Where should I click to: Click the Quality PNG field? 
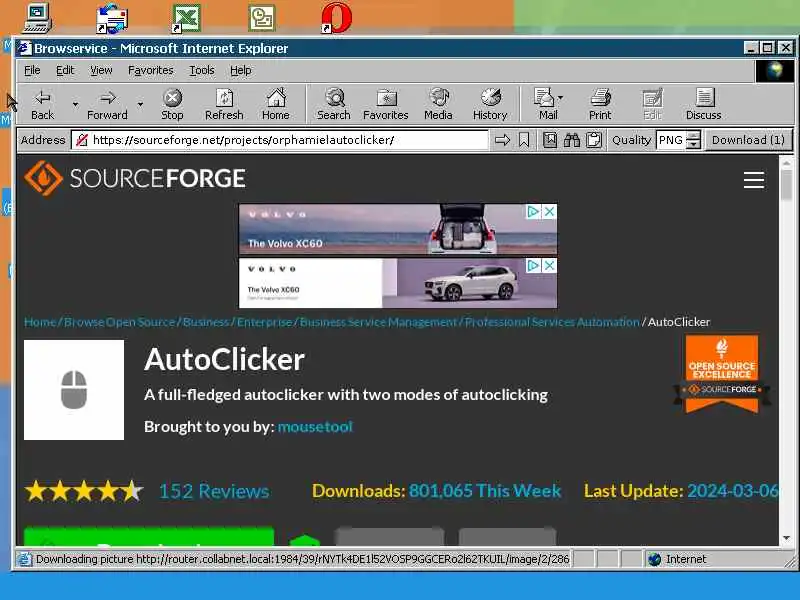click(671, 140)
